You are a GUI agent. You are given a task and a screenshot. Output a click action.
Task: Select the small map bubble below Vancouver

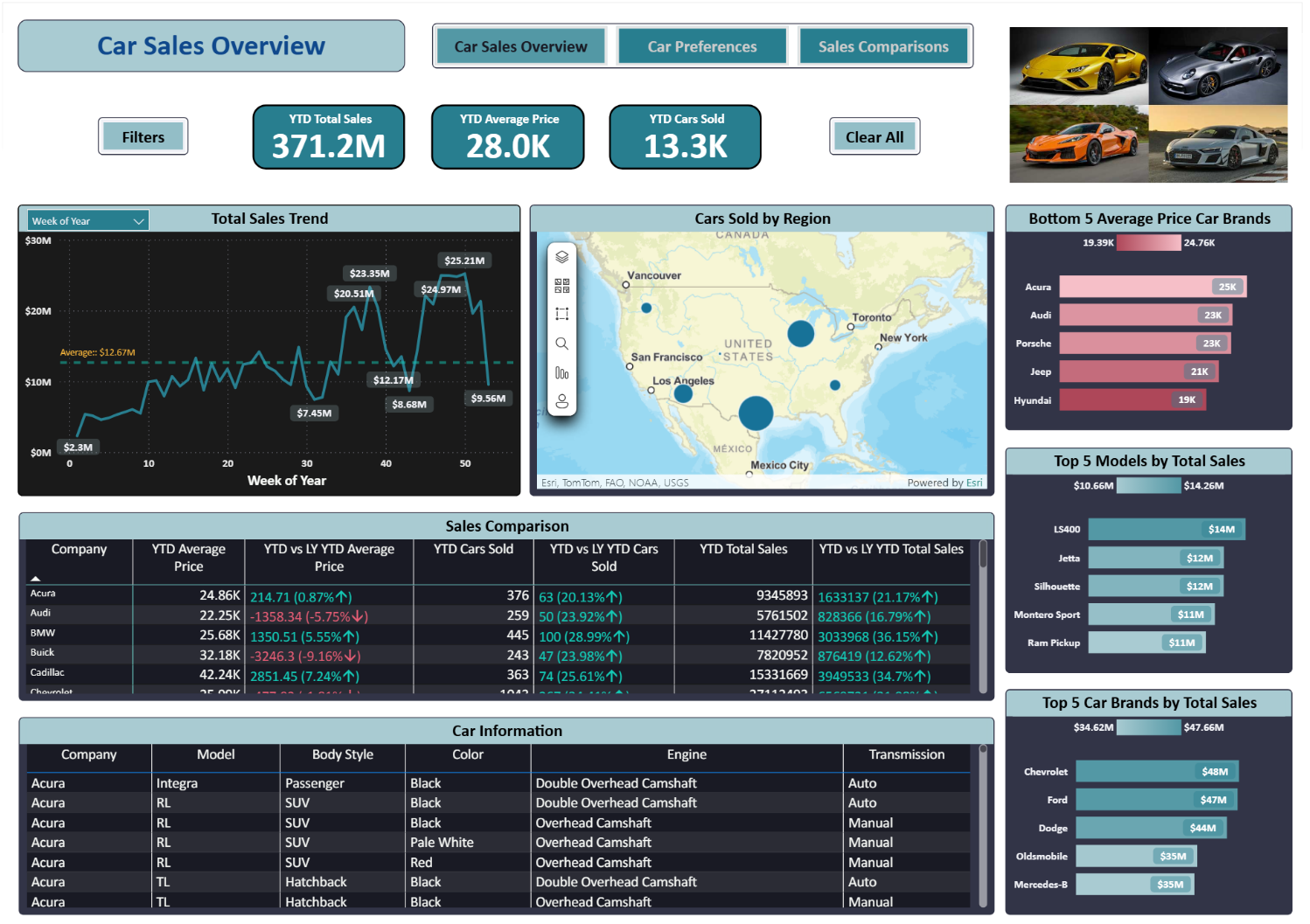click(646, 308)
